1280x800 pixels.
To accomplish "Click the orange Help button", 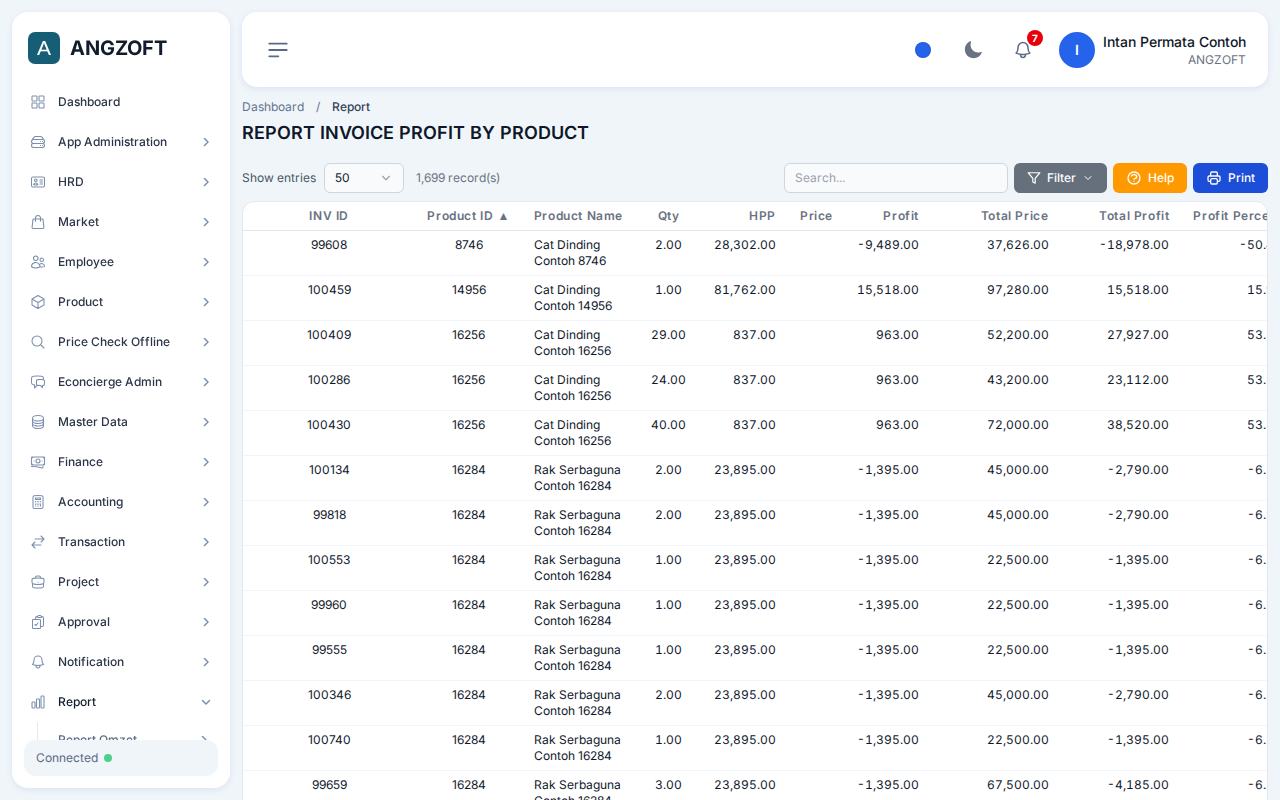I will pyautogui.click(x=1150, y=178).
